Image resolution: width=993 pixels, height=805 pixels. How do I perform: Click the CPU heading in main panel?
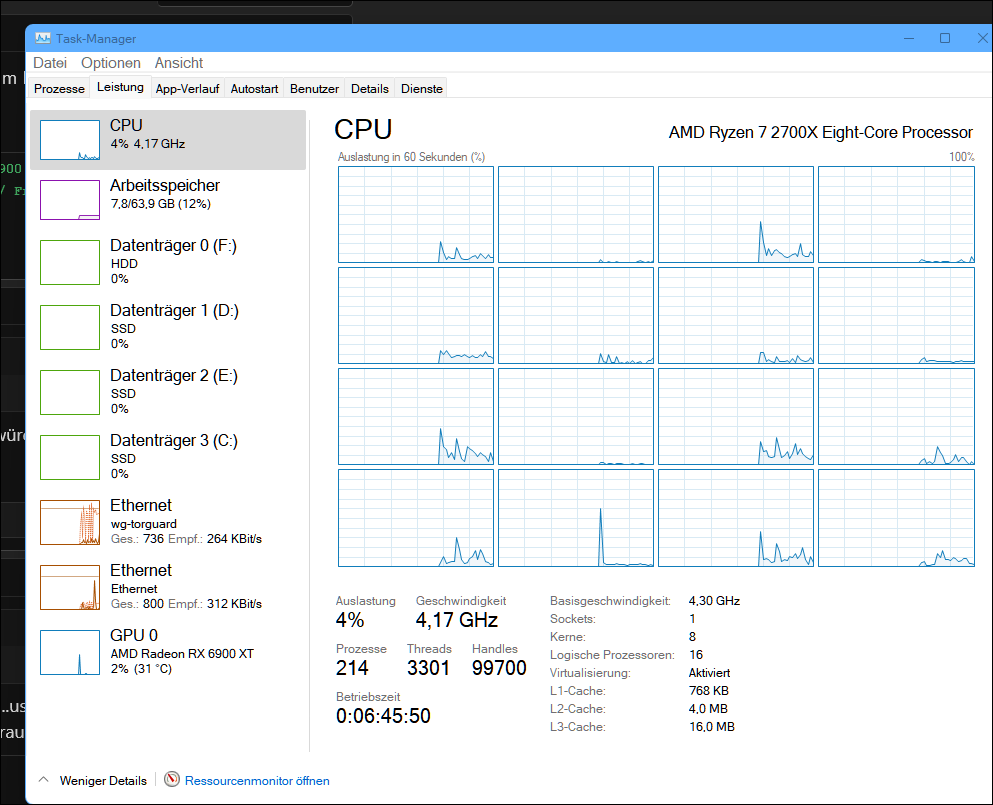[363, 130]
